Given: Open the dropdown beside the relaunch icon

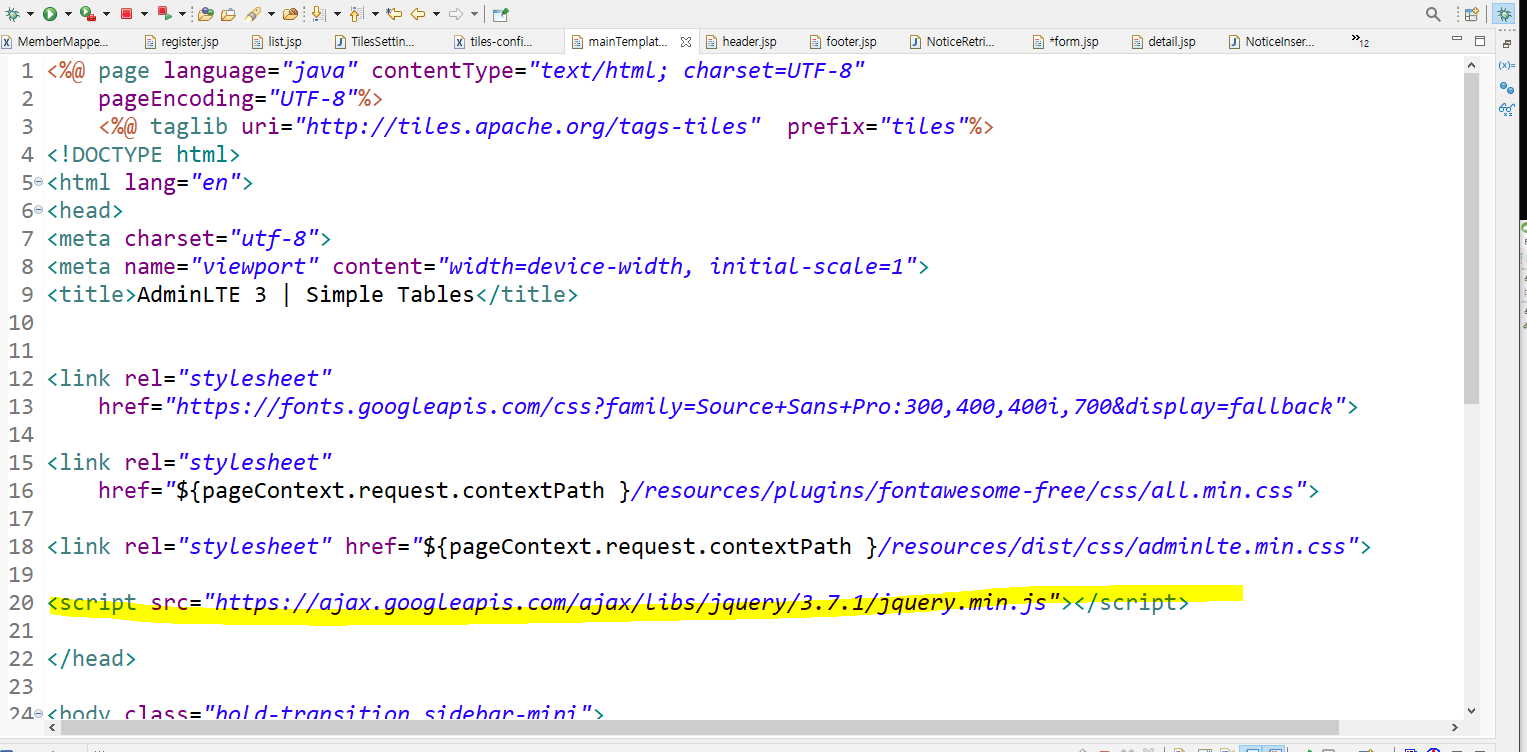Looking at the screenshot, I should [182, 14].
